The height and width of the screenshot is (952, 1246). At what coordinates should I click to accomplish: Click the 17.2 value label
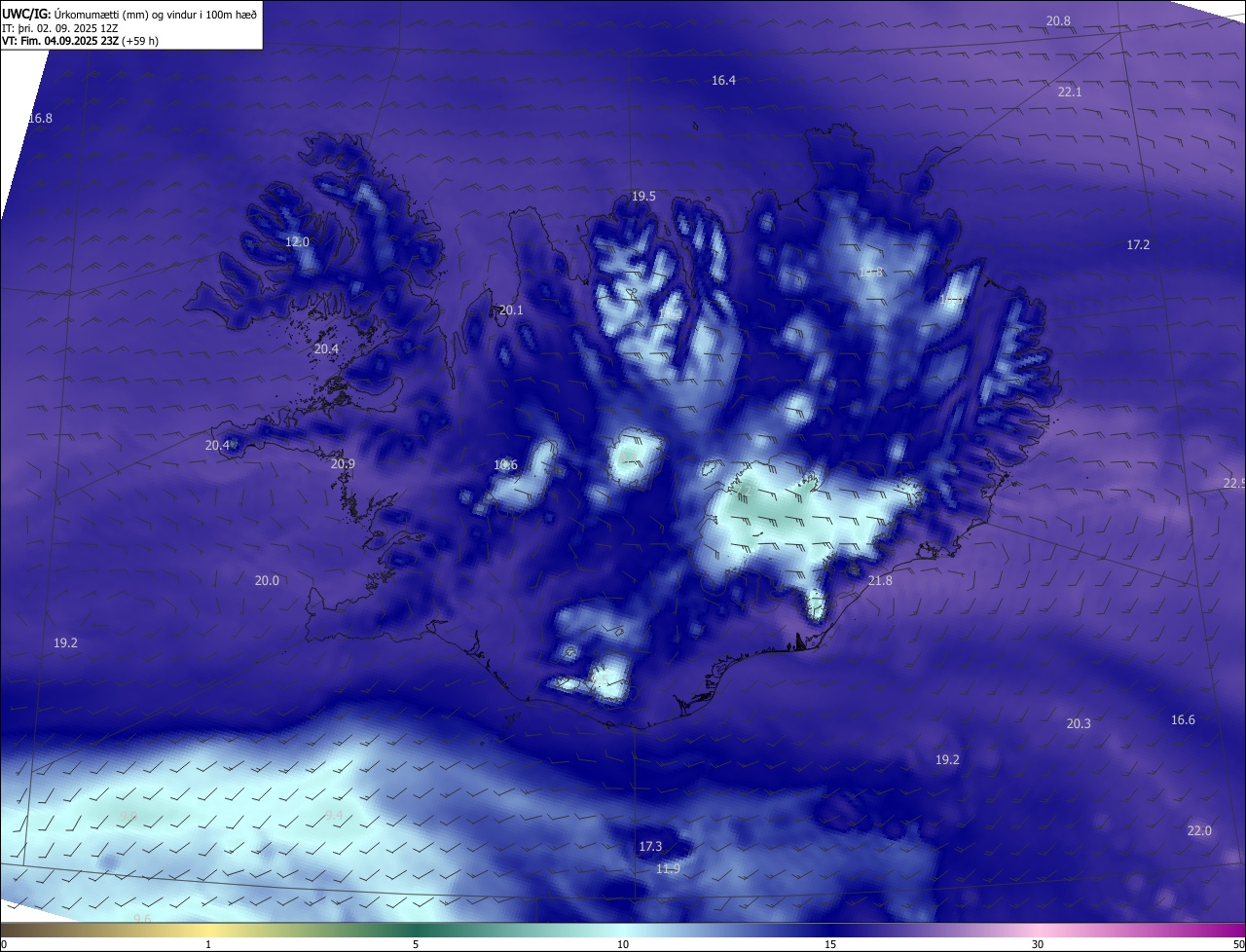[1138, 245]
